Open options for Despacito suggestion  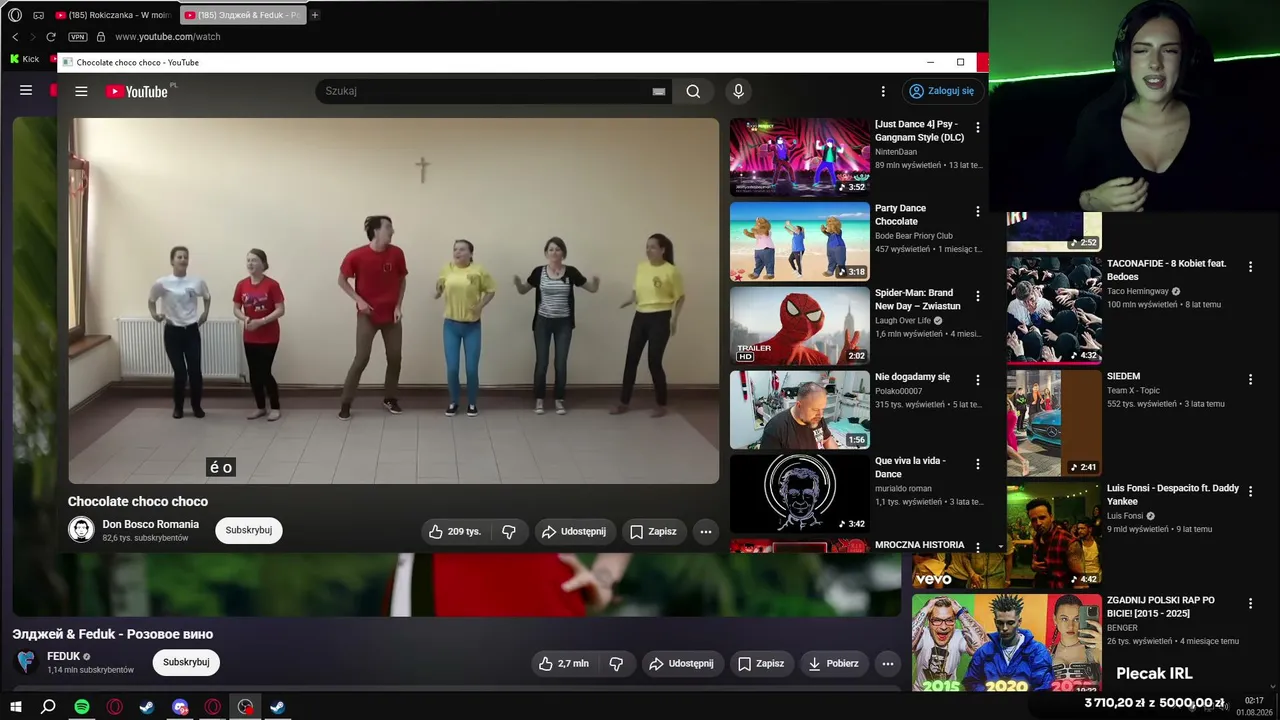1250,492
